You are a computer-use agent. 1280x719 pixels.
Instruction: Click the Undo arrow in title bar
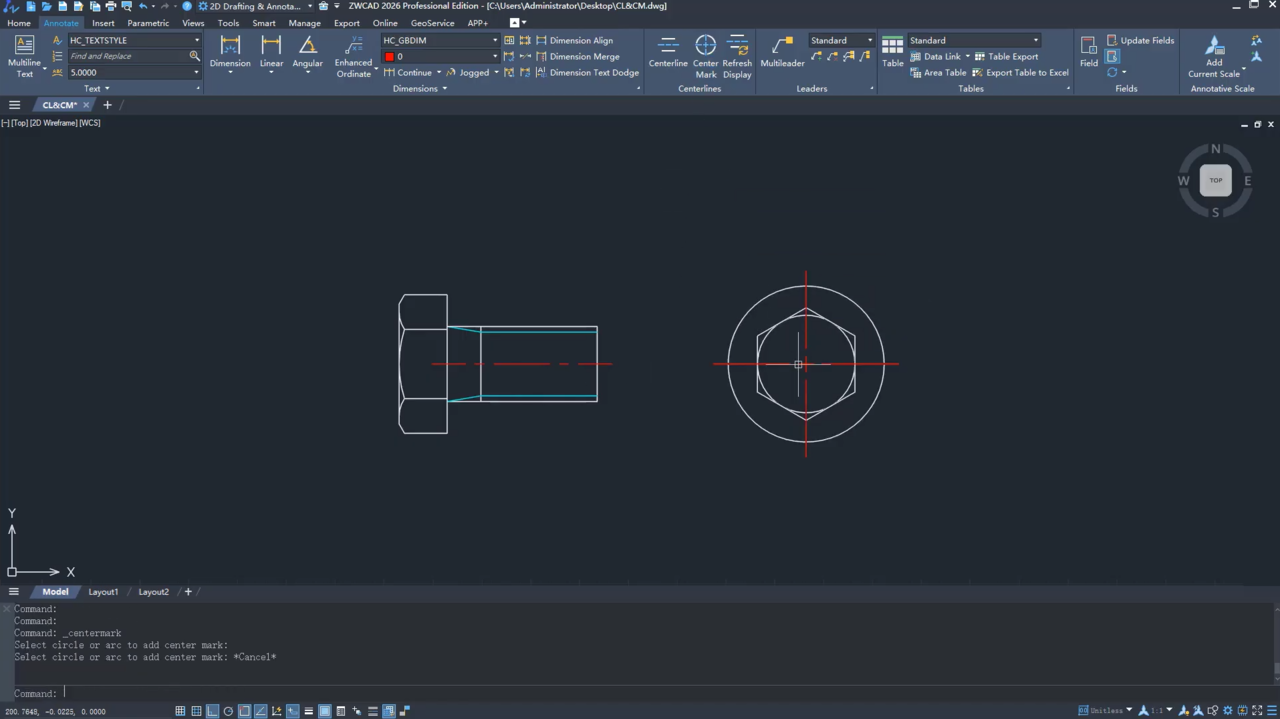point(143,6)
